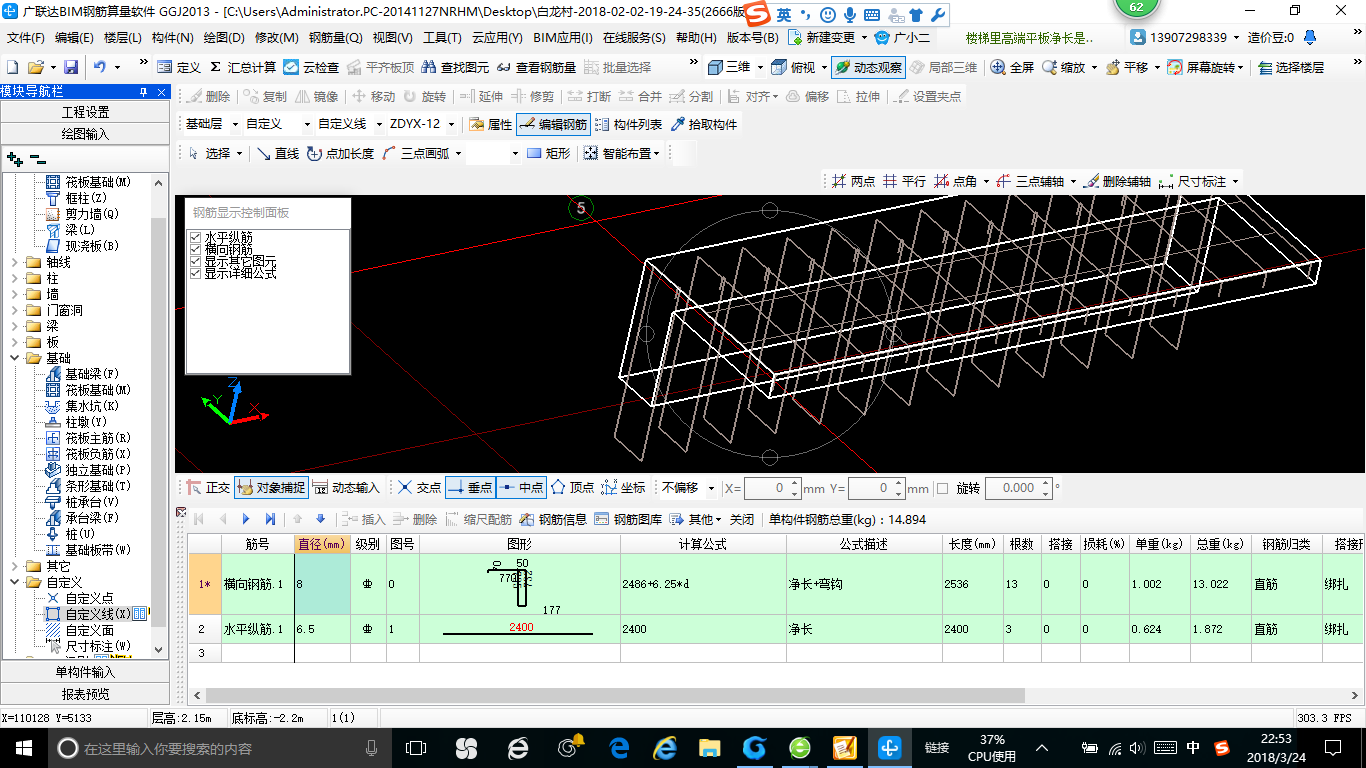1366x768 pixels.
Task: Toggle 垂点 perpendicular snap
Action: tap(470, 488)
